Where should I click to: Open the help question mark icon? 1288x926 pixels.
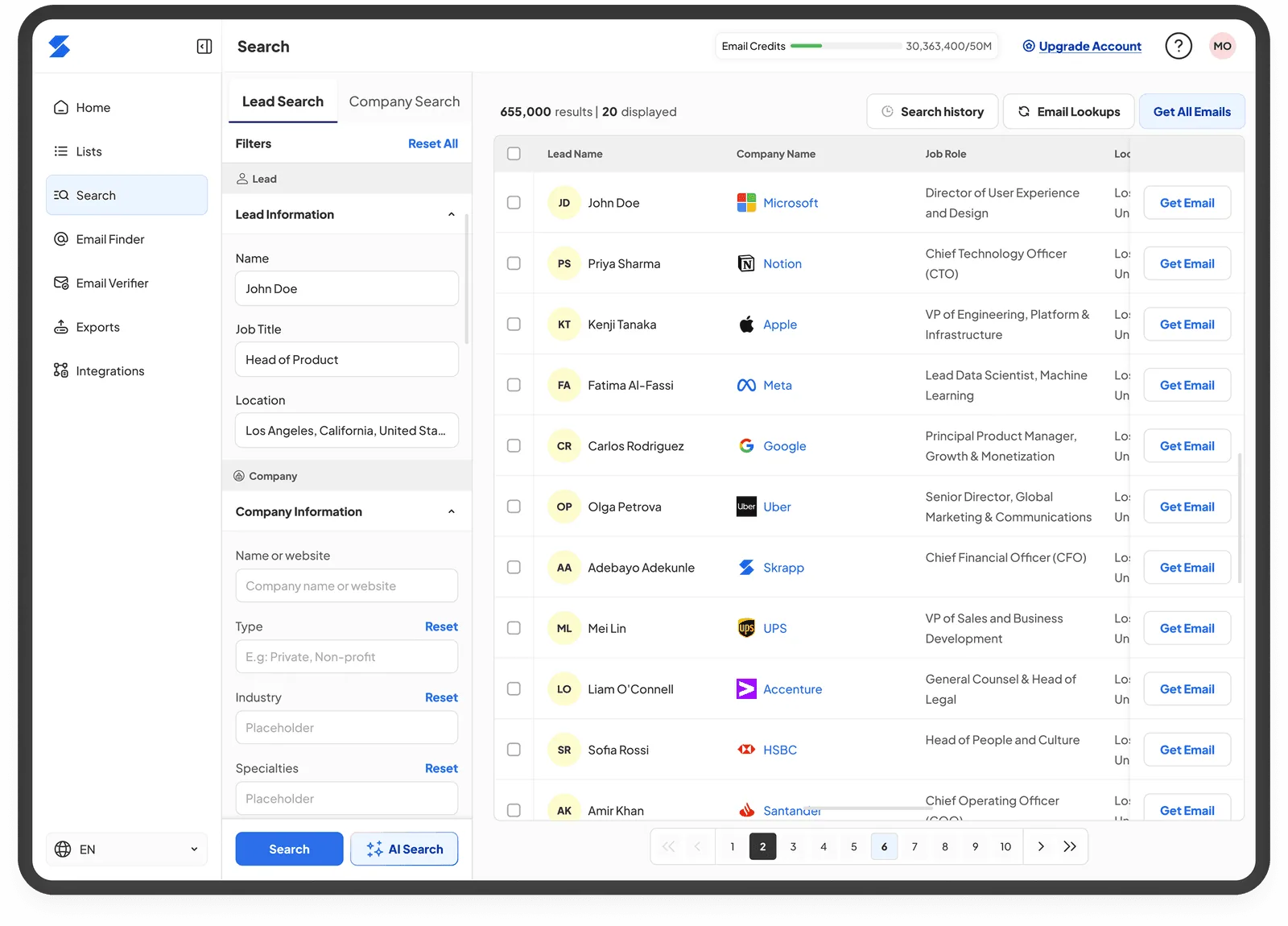coord(1179,46)
